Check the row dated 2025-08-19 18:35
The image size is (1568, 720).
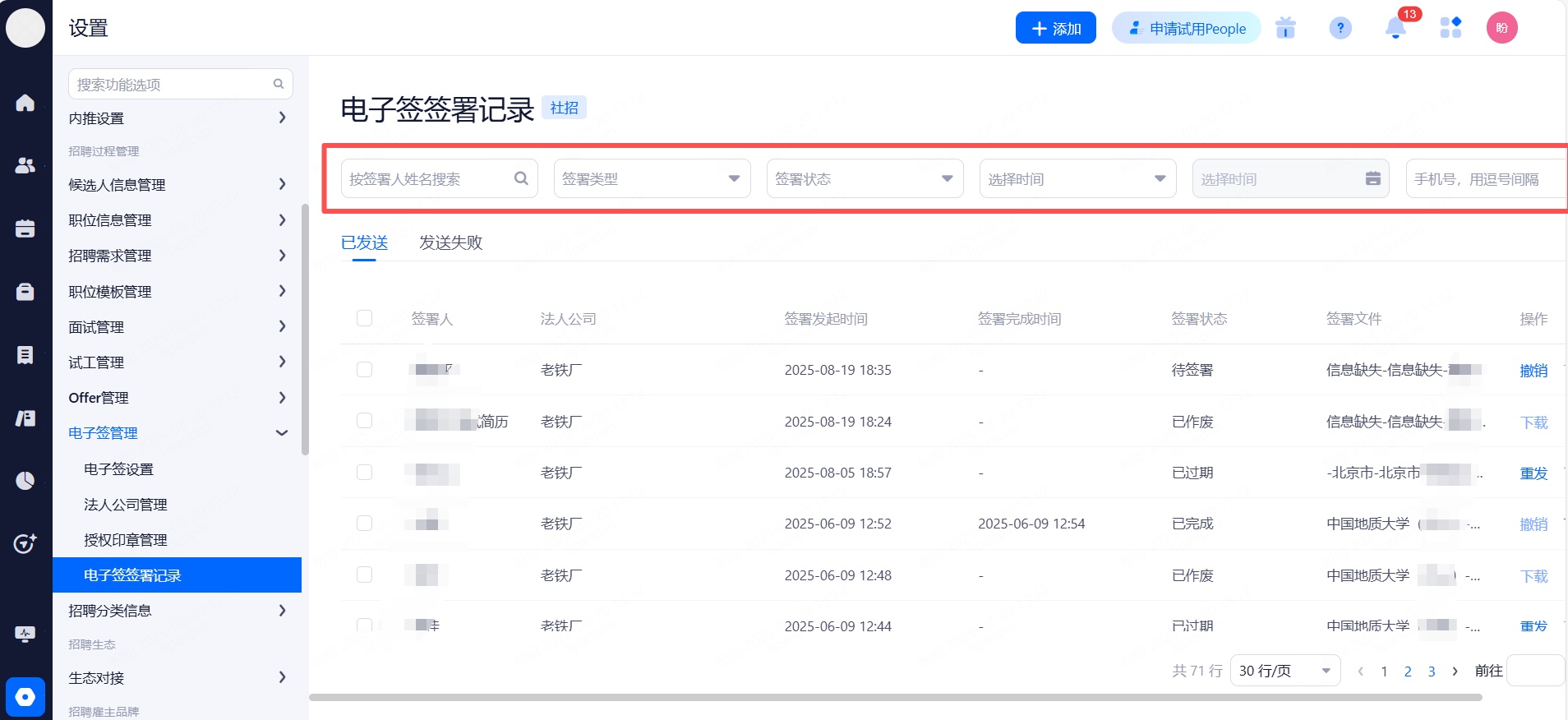pyautogui.click(x=365, y=370)
